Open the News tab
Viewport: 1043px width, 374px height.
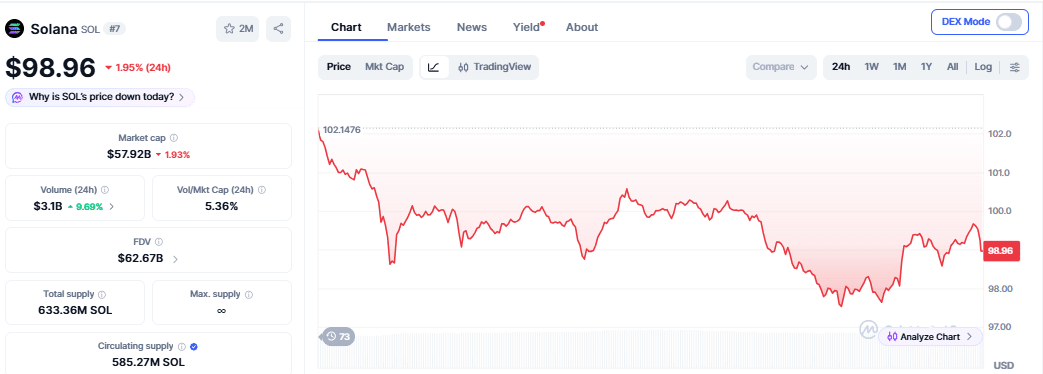click(472, 27)
